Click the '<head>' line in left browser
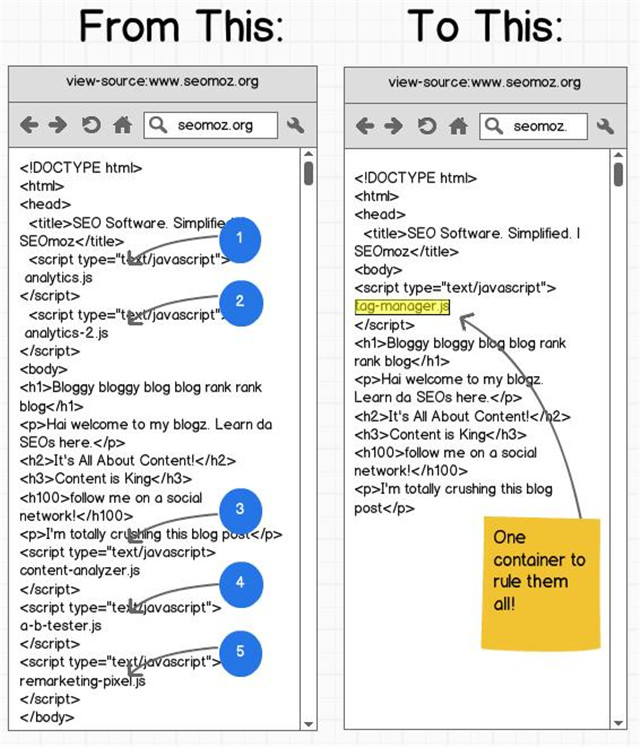This screenshot has height=747, width=640. (45, 204)
